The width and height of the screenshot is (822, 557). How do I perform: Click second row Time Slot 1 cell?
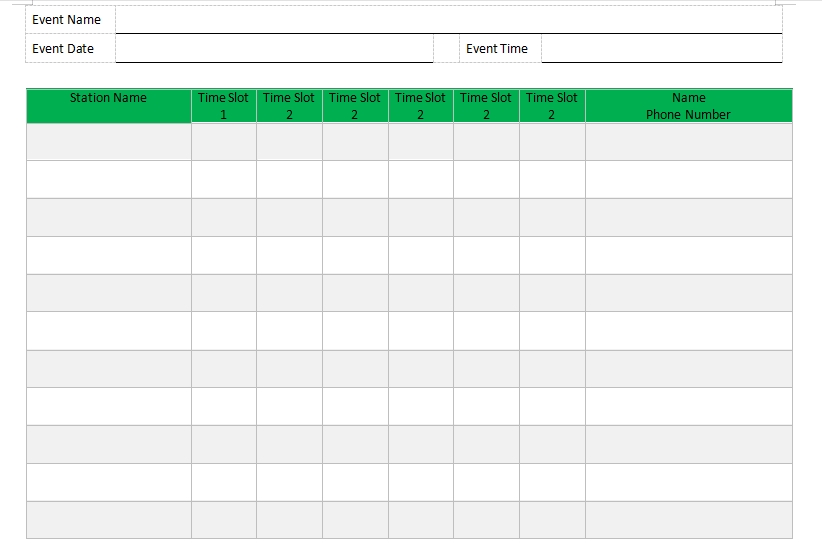[x=223, y=180]
